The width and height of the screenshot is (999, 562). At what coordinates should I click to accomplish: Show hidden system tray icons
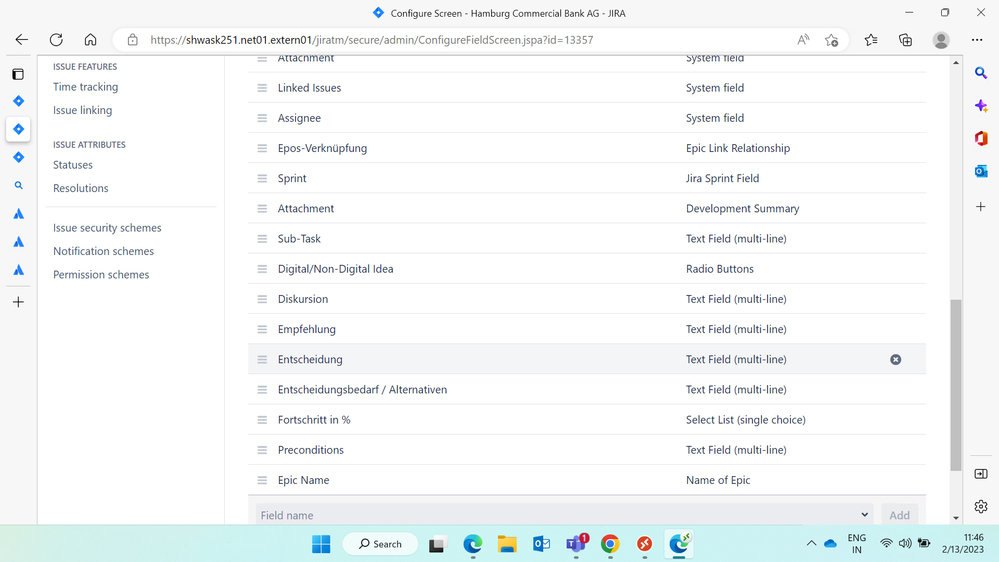click(x=811, y=544)
